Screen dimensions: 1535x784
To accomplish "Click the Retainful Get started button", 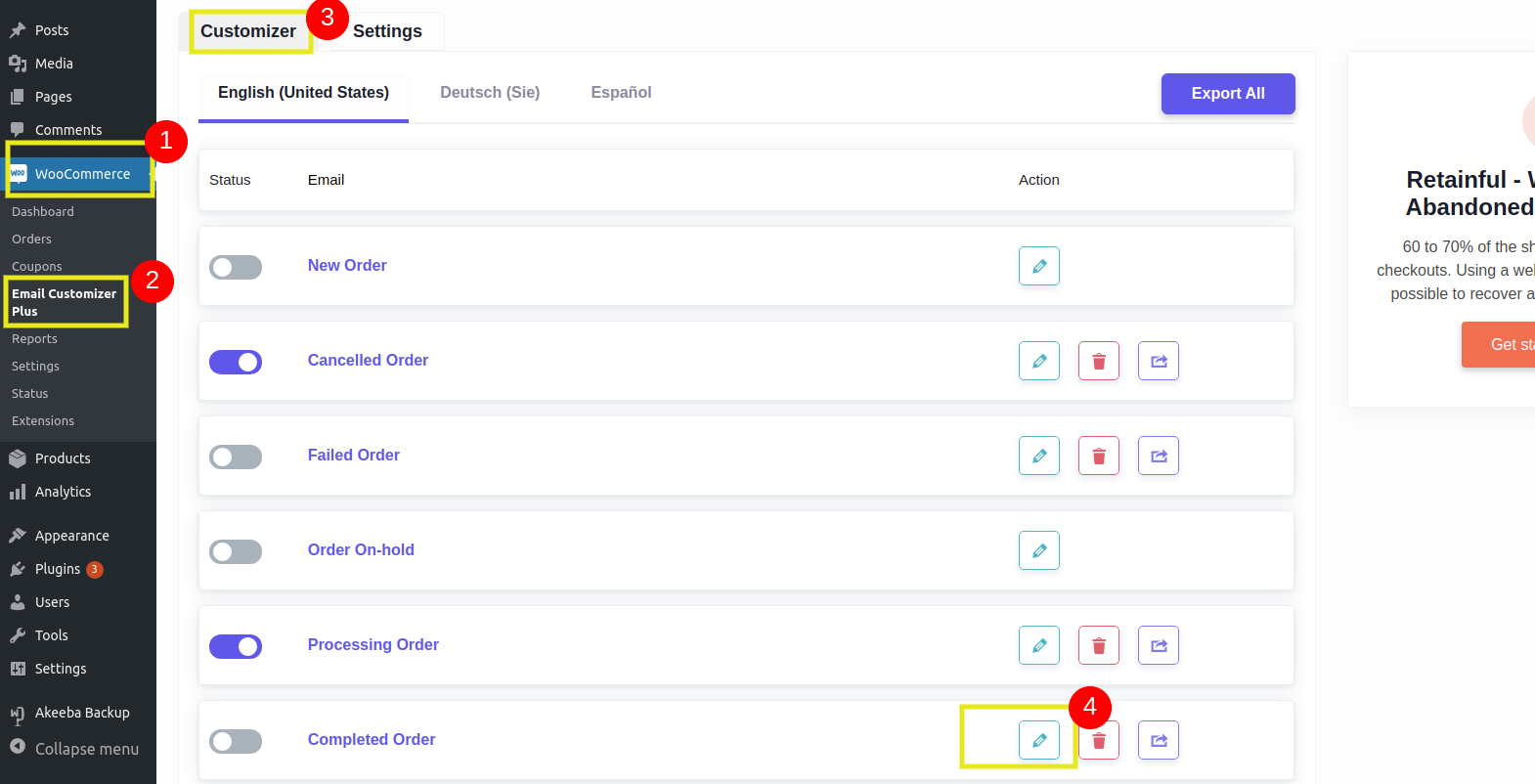I will tap(1499, 345).
